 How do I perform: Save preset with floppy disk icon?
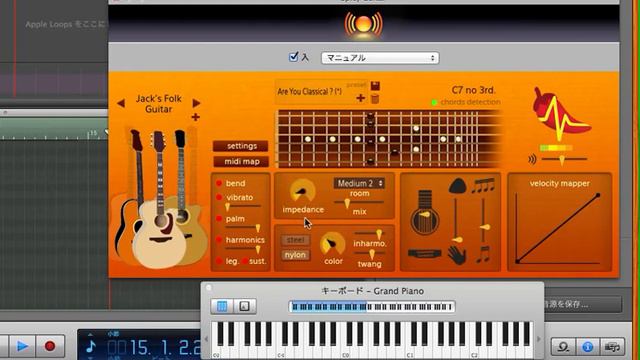375,86
